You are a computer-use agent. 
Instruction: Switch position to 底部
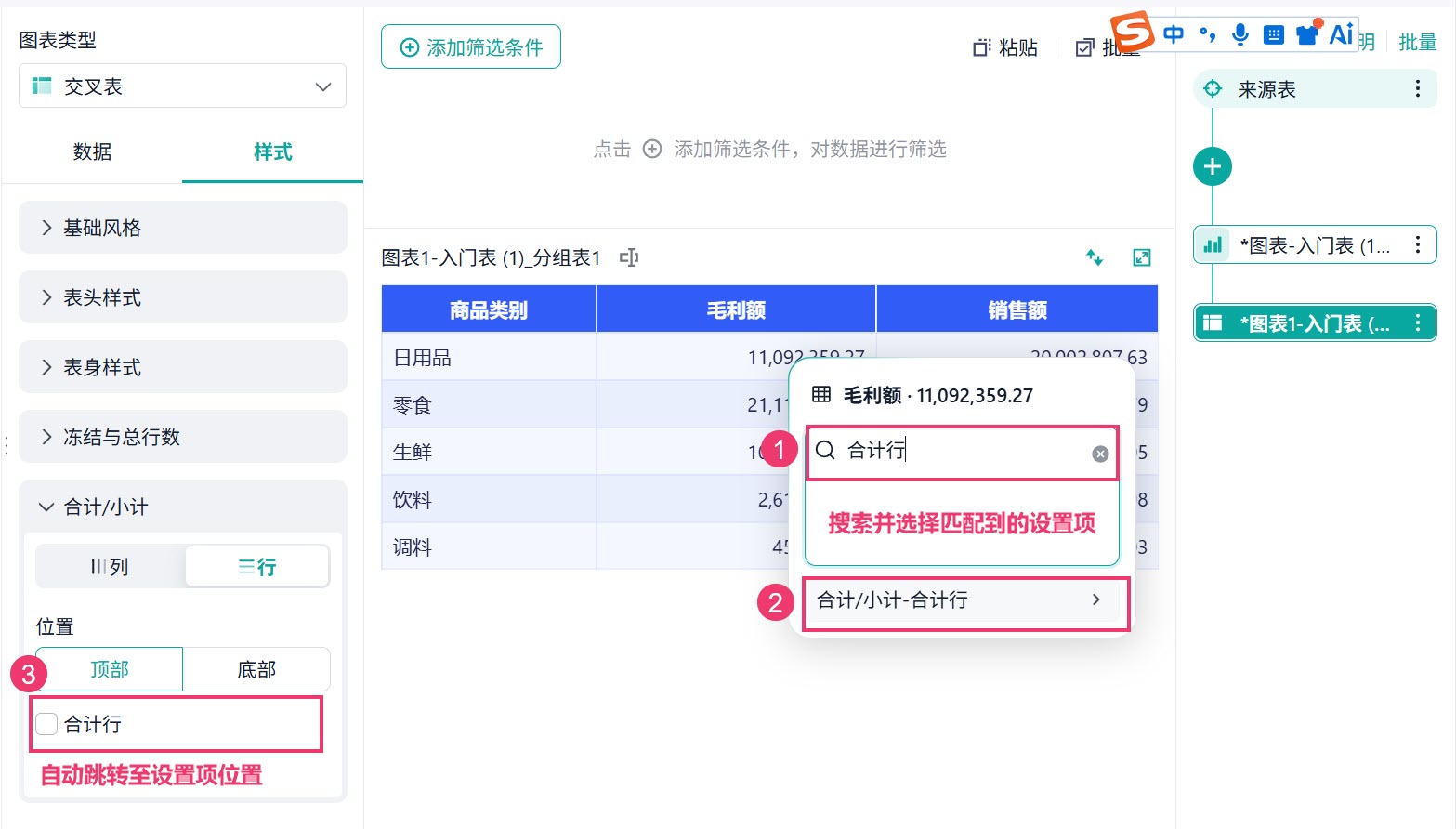(x=256, y=669)
